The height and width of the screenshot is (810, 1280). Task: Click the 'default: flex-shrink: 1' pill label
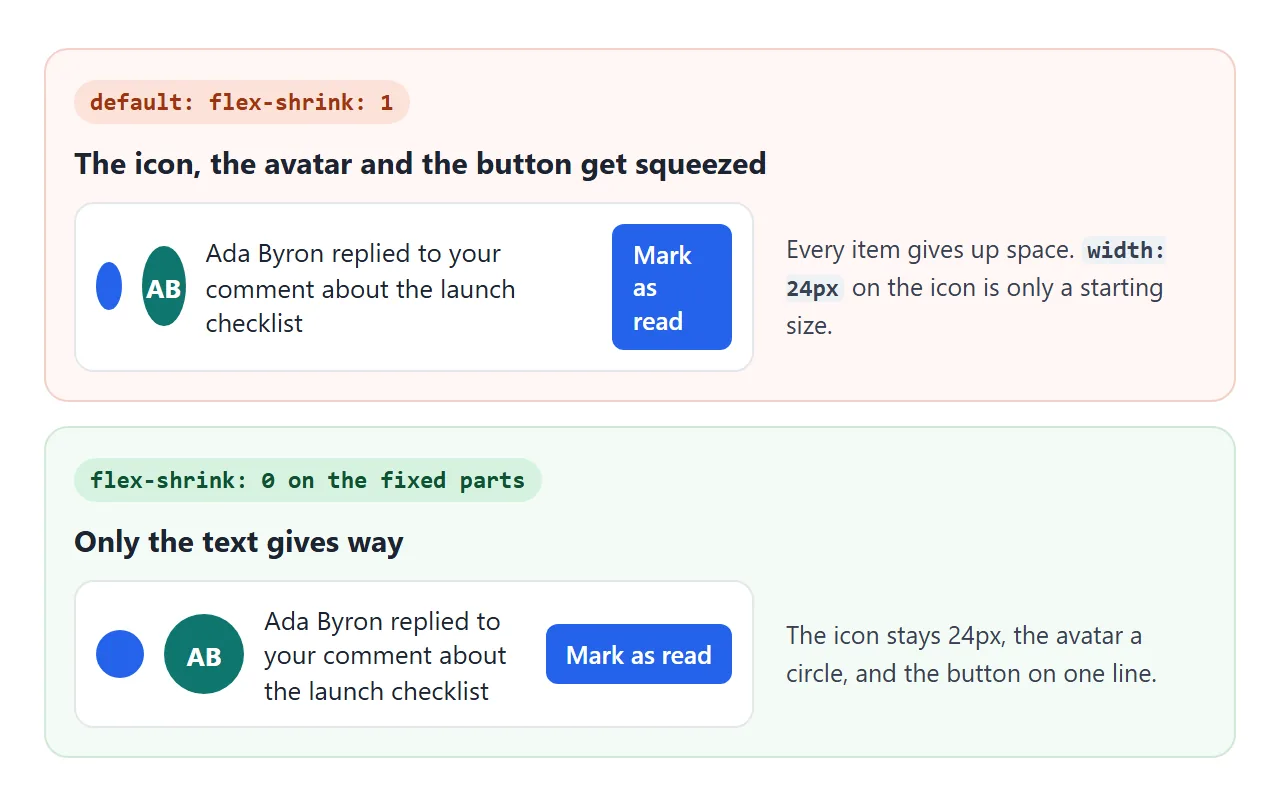242,102
